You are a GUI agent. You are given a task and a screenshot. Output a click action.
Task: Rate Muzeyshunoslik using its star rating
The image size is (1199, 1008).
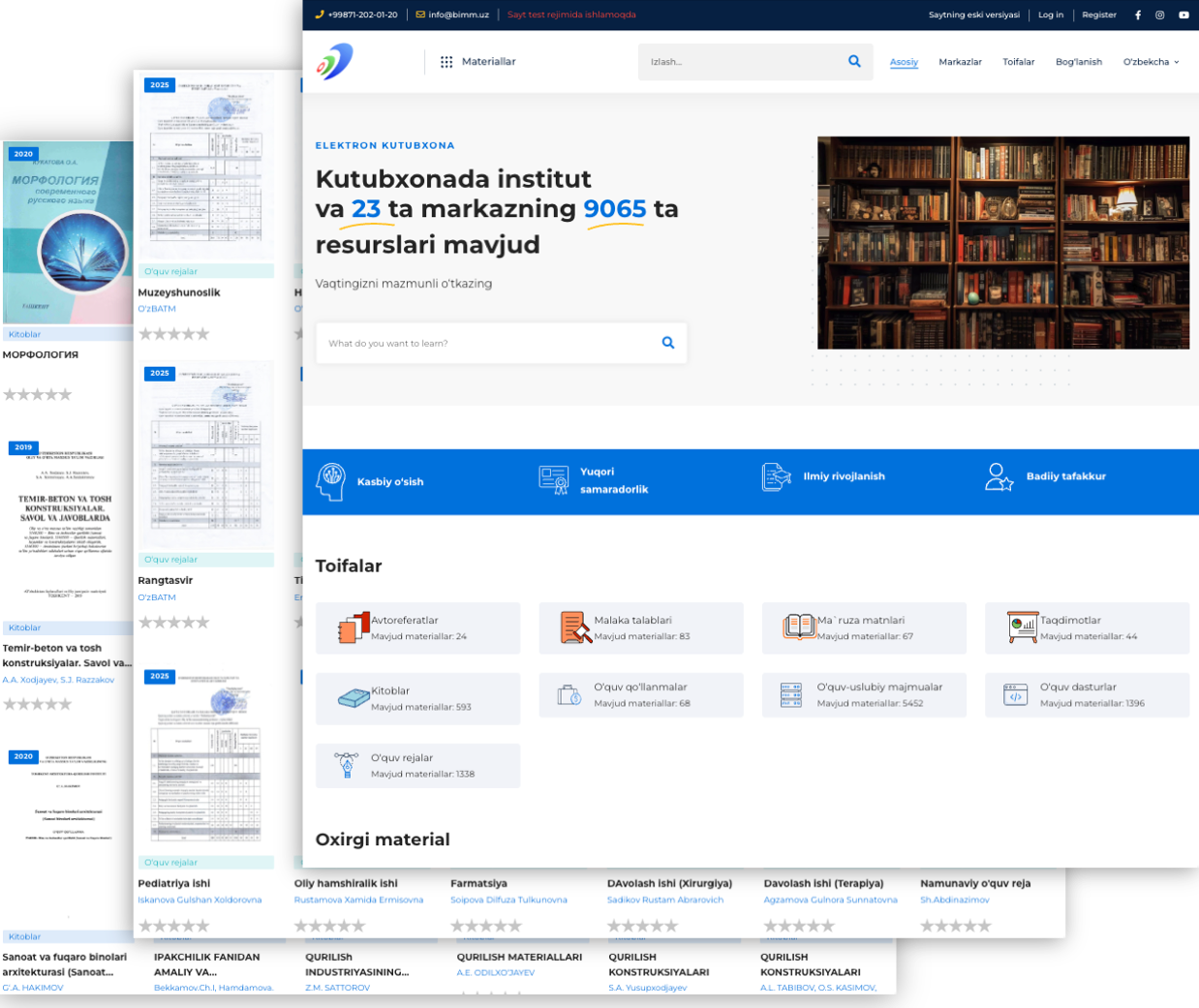coord(174,334)
